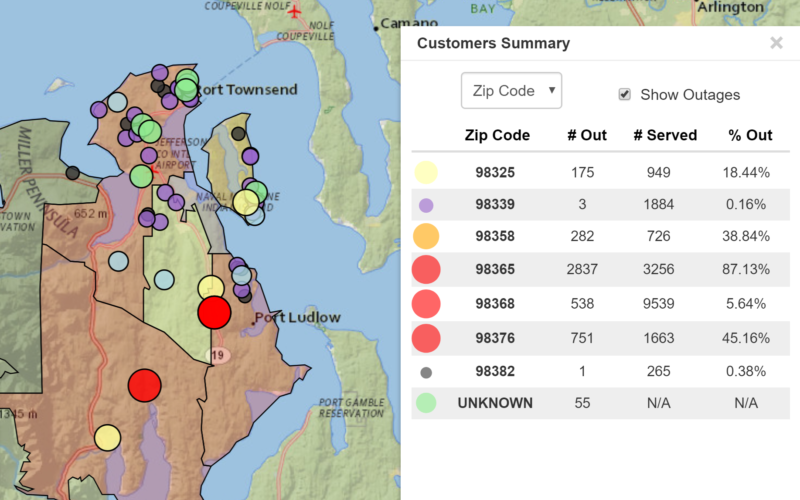Viewport: 800px width, 500px height.
Task: Click the 87.13% out value
Action: (x=746, y=269)
